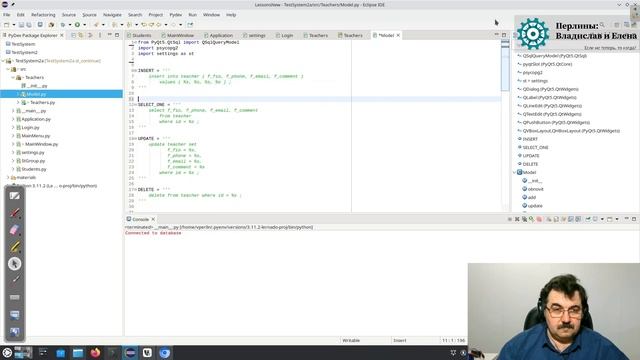Click the New file toolbar icon

click(6, 25)
